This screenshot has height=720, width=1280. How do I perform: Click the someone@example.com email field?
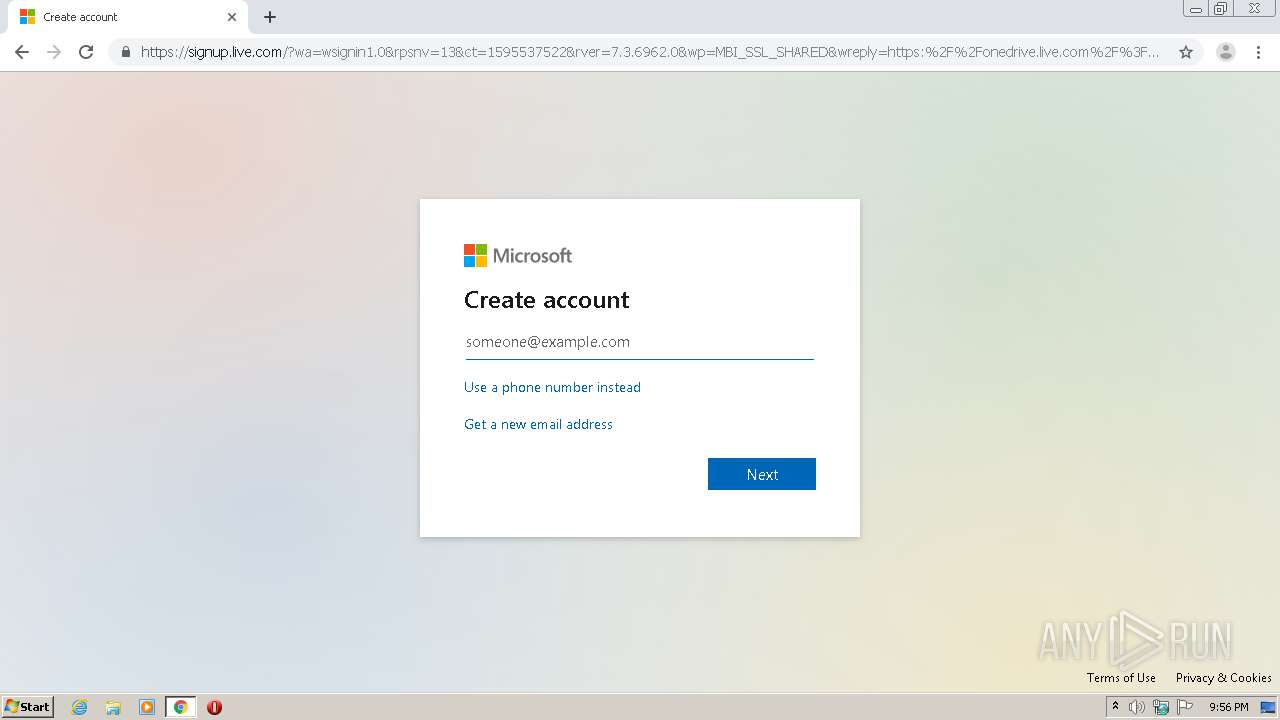pos(639,342)
